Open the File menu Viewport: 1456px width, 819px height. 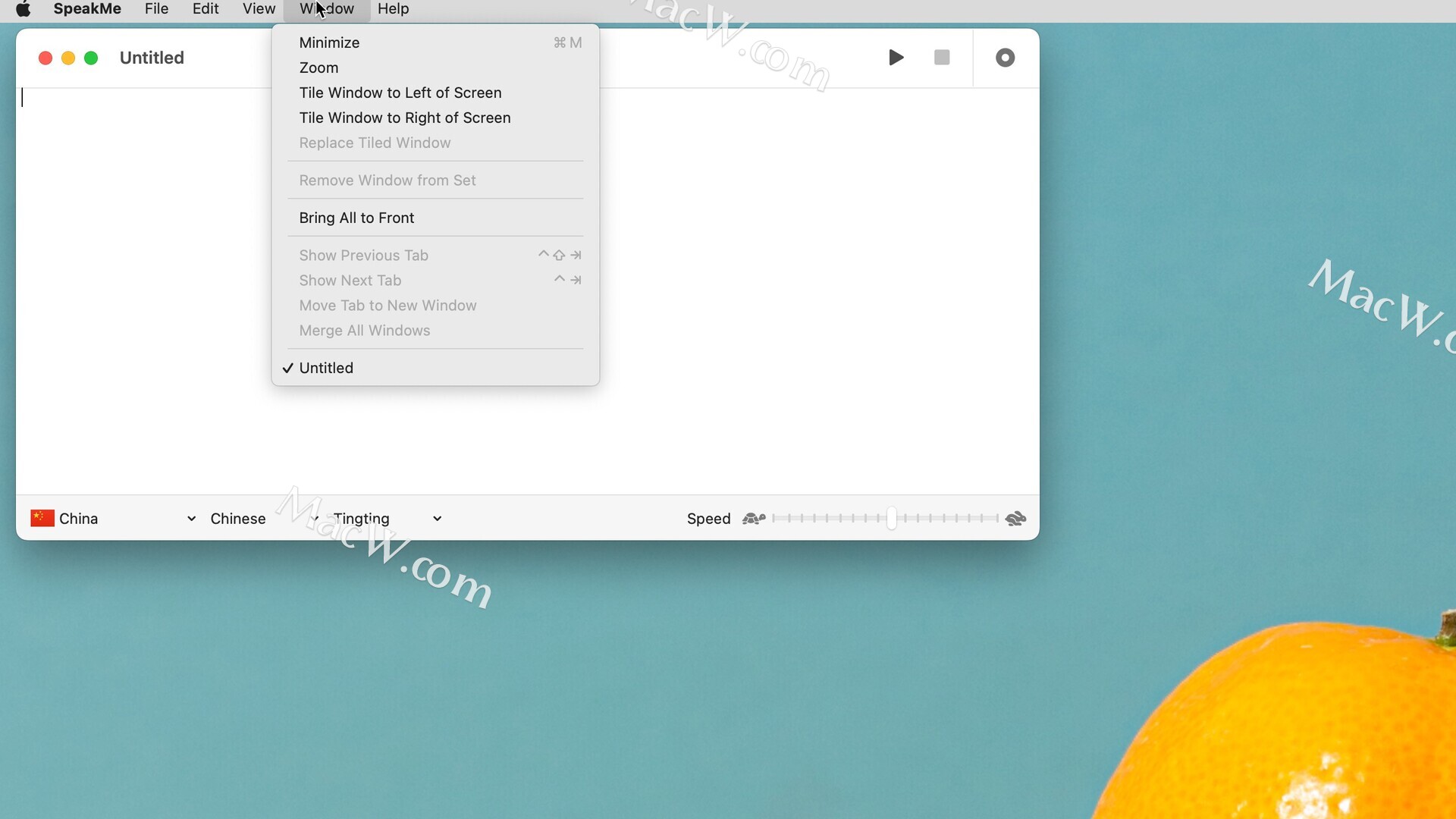tap(156, 9)
